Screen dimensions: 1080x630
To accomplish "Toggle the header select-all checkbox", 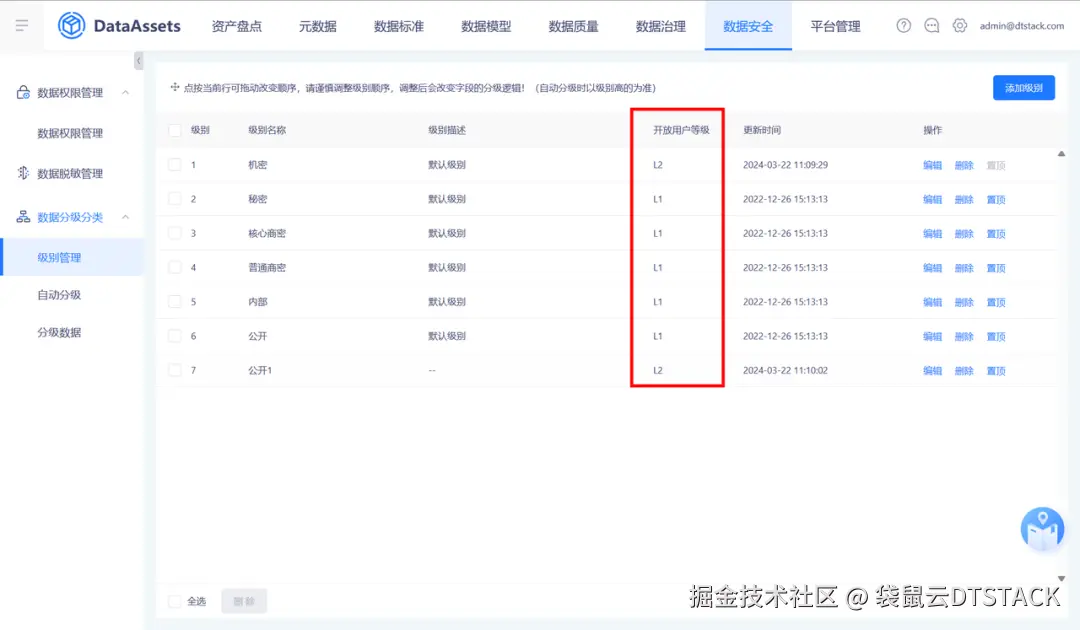I will [175, 130].
